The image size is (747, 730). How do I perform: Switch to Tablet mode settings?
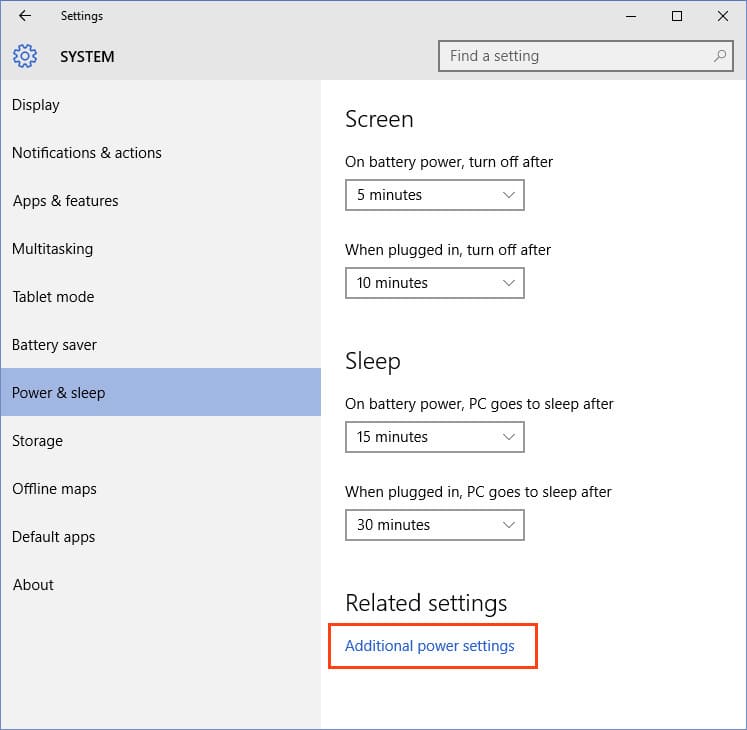point(53,297)
